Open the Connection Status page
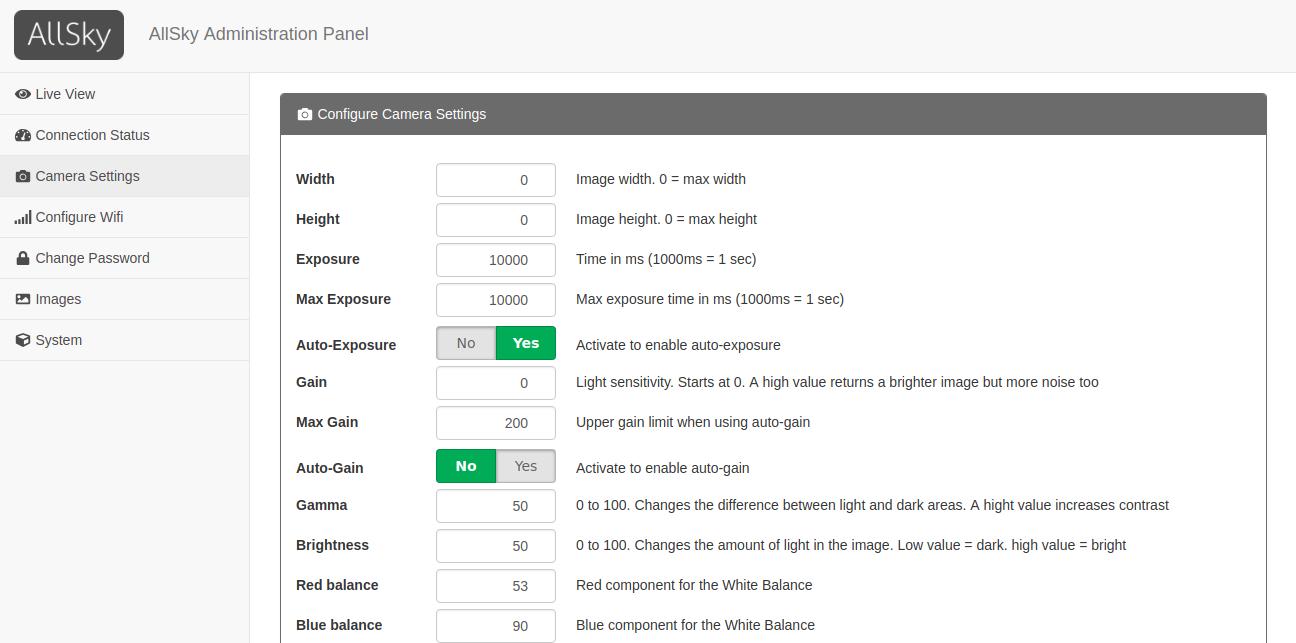Image resolution: width=1296 pixels, height=643 pixels. pos(92,135)
